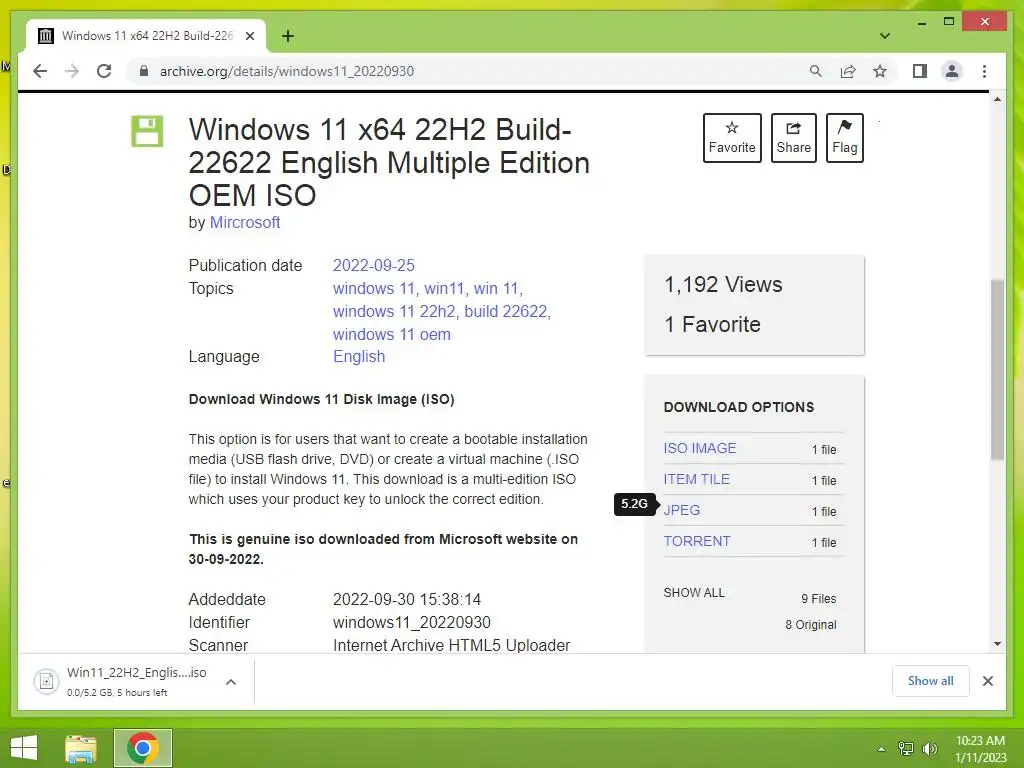Image resolution: width=1024 pixels, height=768 pixels.
Task: Open volume speaker tray icon
Action: coord(929,749)
